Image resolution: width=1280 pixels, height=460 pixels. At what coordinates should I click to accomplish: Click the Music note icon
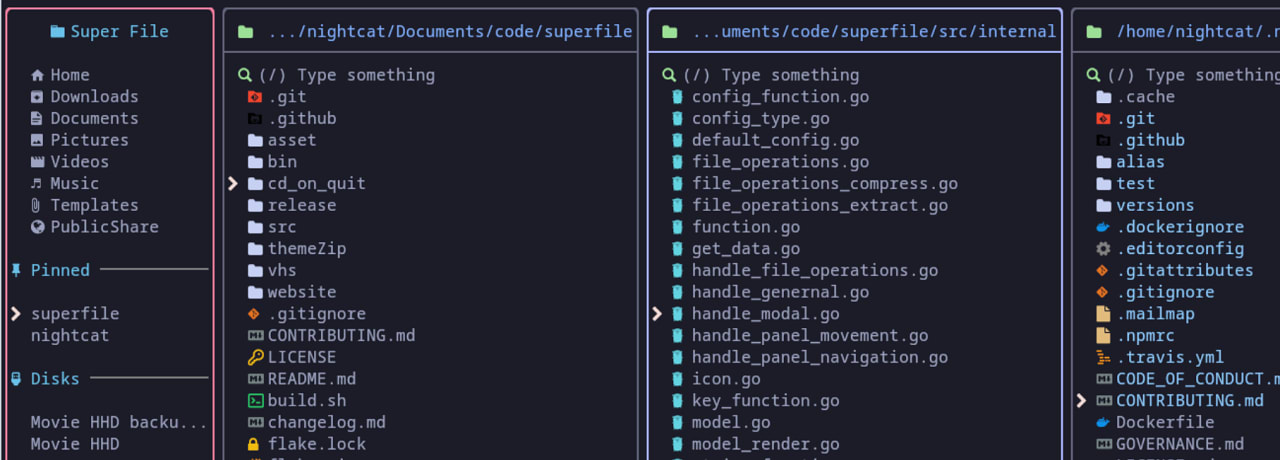37,184
